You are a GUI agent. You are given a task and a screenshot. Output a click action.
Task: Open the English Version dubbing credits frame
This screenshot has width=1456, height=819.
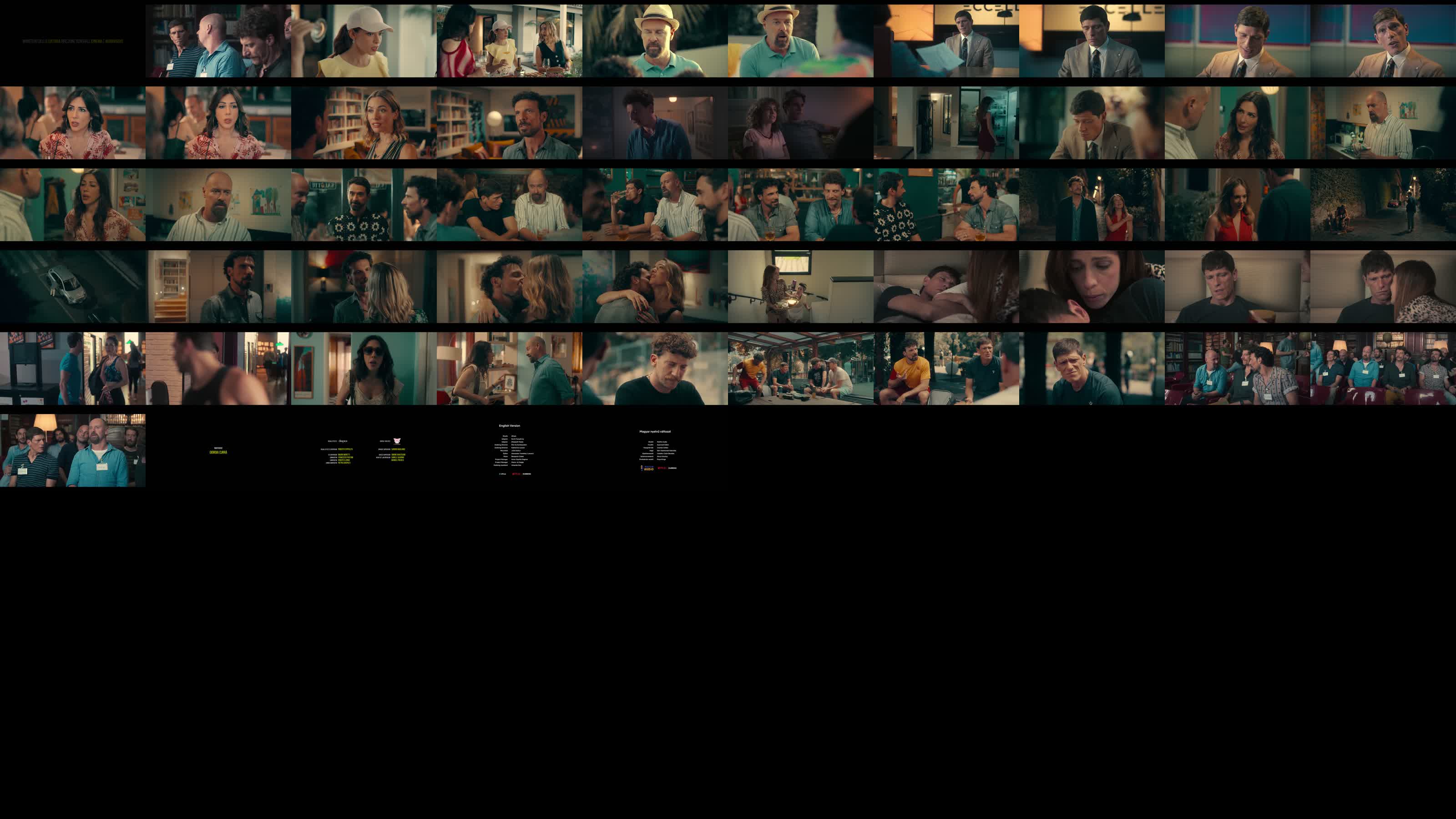(509, 450)
